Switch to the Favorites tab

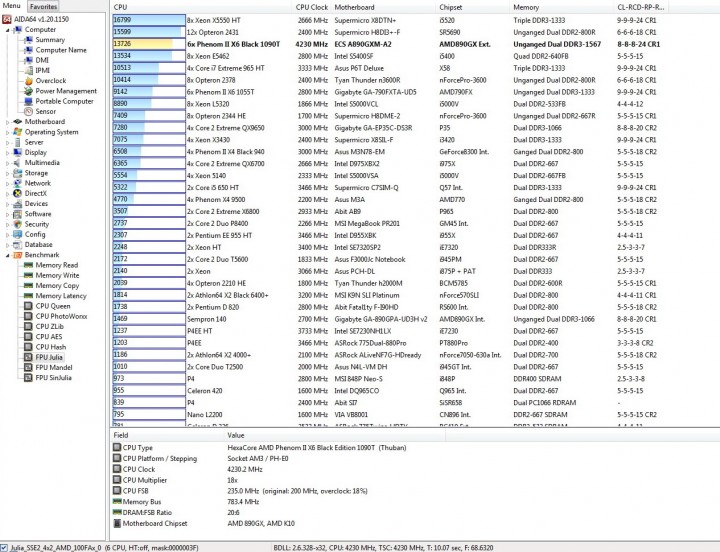pyautogui.click(x=44, y=6)
